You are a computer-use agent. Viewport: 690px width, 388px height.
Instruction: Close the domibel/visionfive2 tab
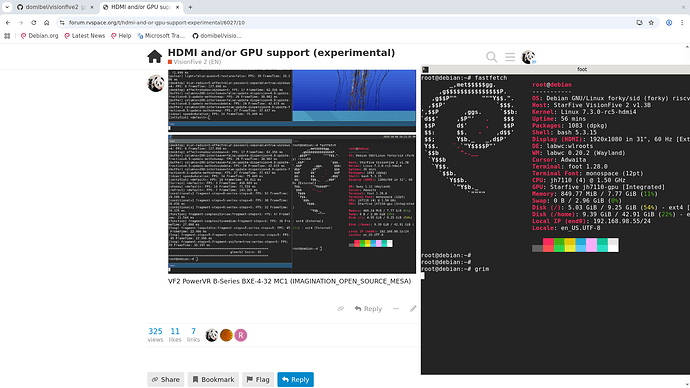pyautogui.click(x=92, y=7)
